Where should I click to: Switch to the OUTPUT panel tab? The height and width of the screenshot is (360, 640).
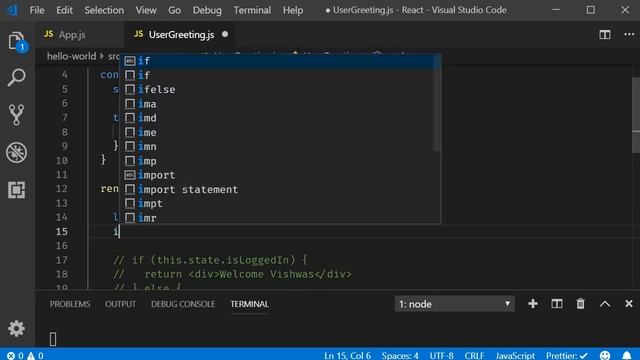(x=120, y=304)
